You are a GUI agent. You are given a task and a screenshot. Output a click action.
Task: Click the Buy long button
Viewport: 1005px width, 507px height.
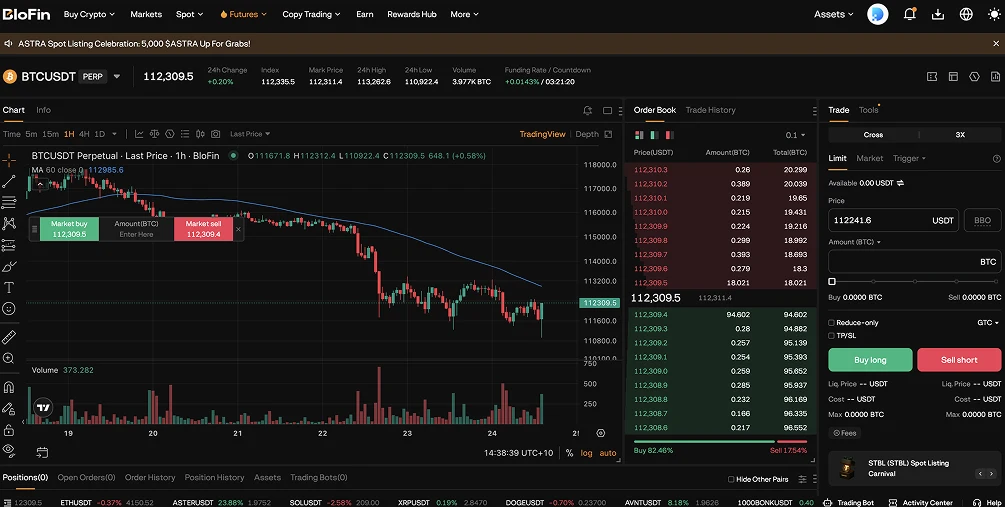[x=870, y=360]
